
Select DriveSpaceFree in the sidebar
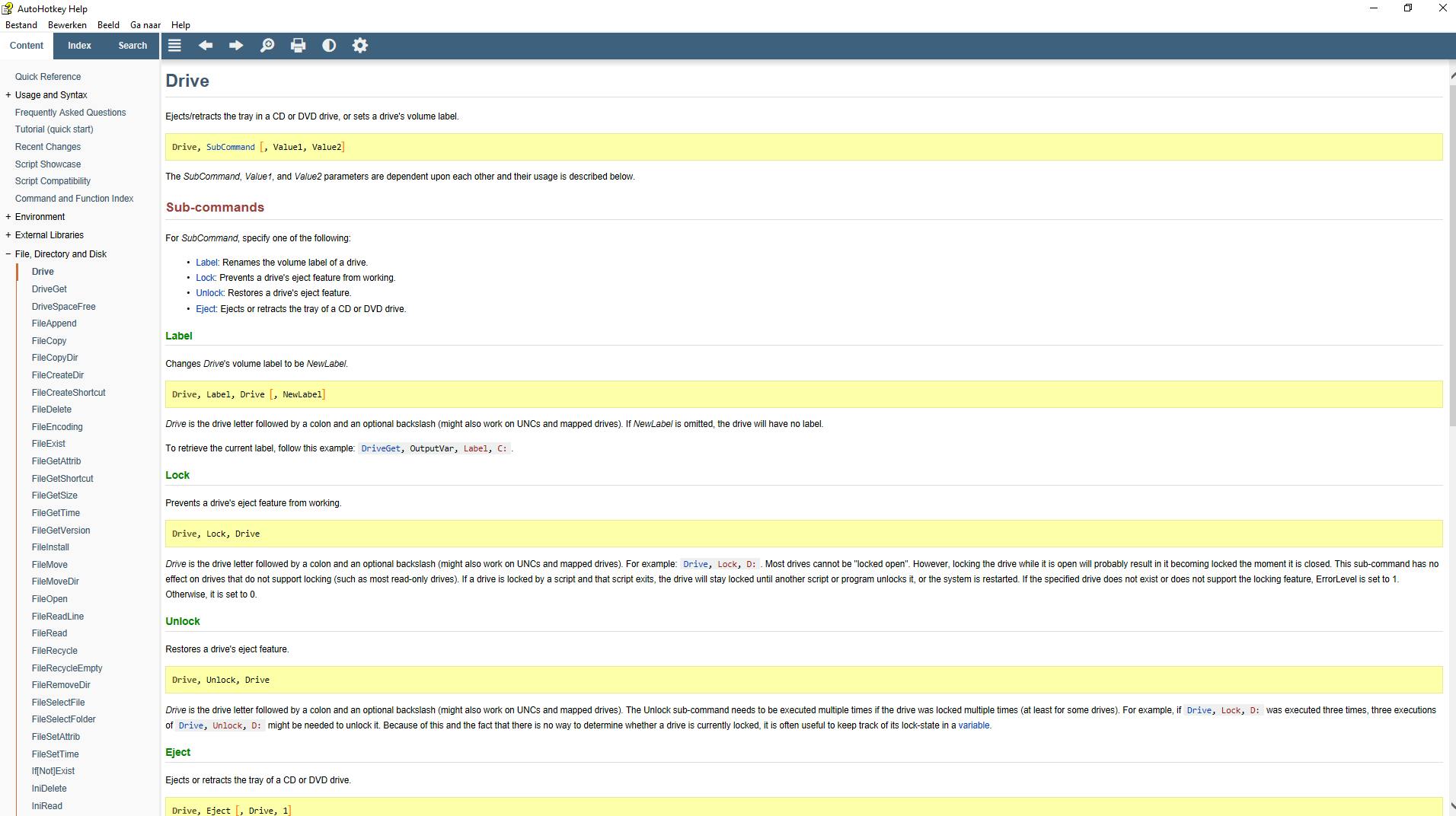pos(64,307)
